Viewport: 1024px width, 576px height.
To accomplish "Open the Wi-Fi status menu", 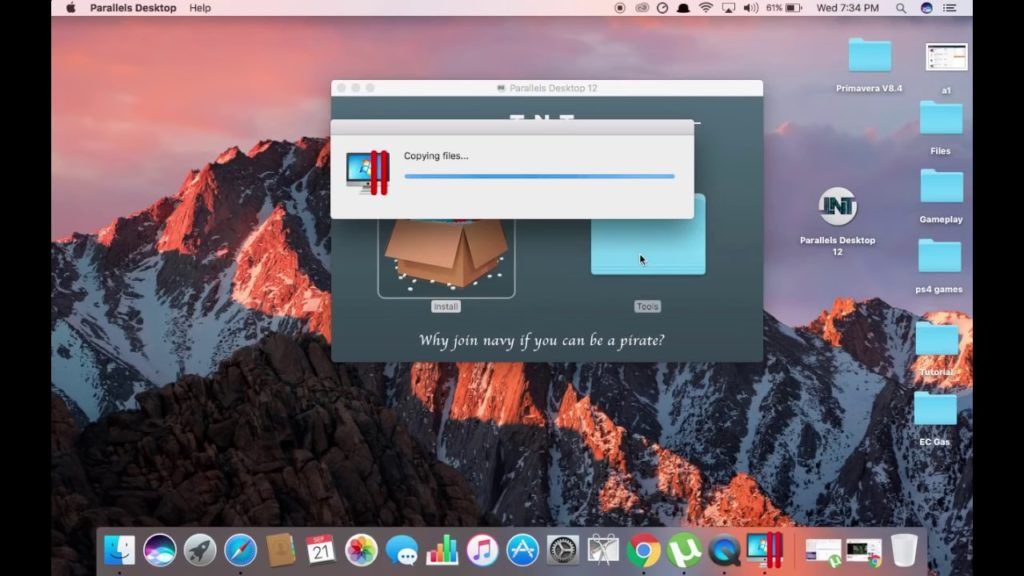I will coord(705,8).
